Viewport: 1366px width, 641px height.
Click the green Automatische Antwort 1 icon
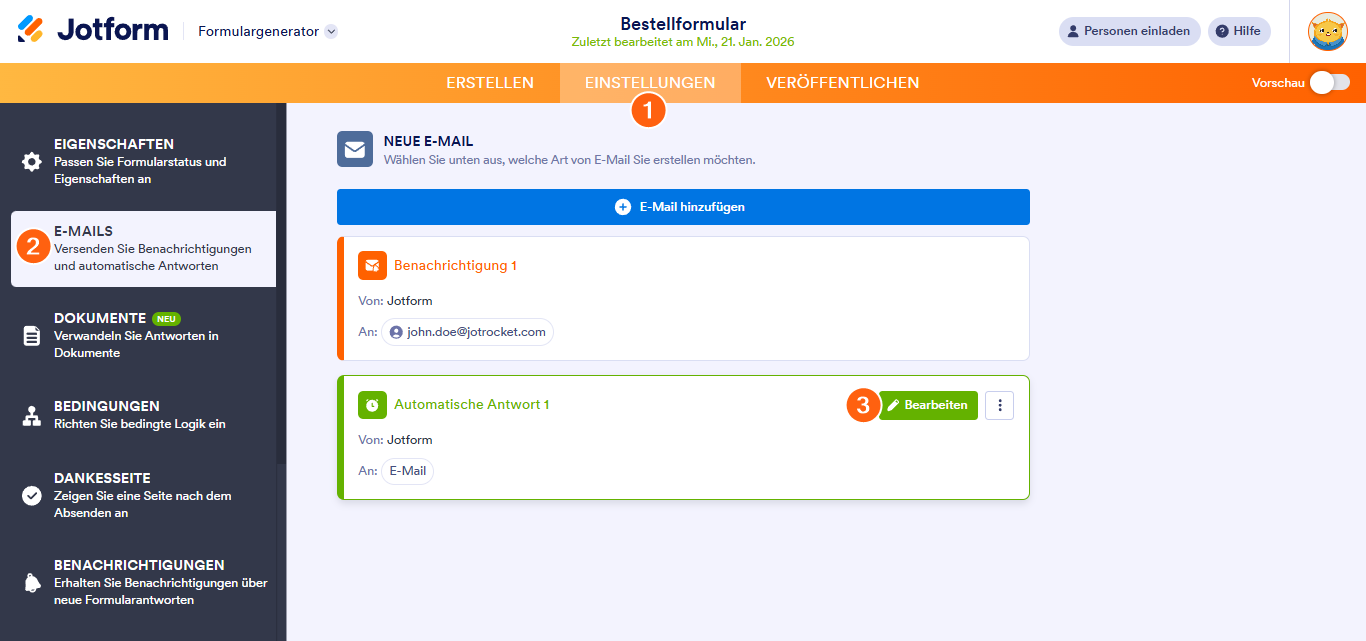372,405
